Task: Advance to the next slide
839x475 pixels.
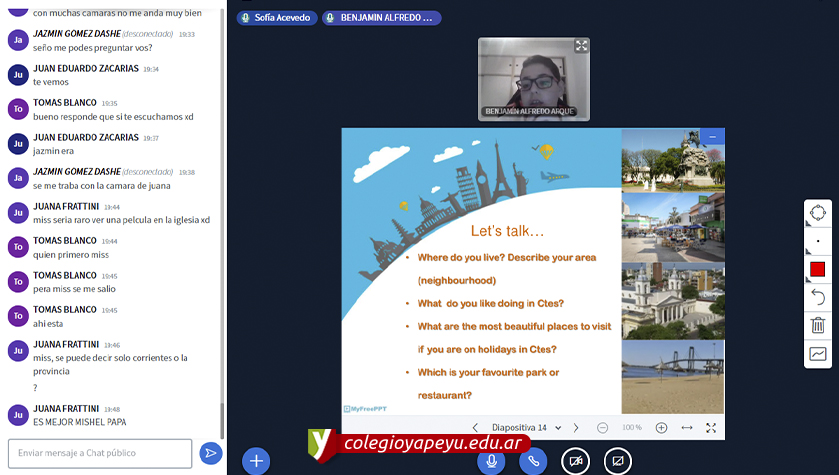Action: (x=576, y=427)
